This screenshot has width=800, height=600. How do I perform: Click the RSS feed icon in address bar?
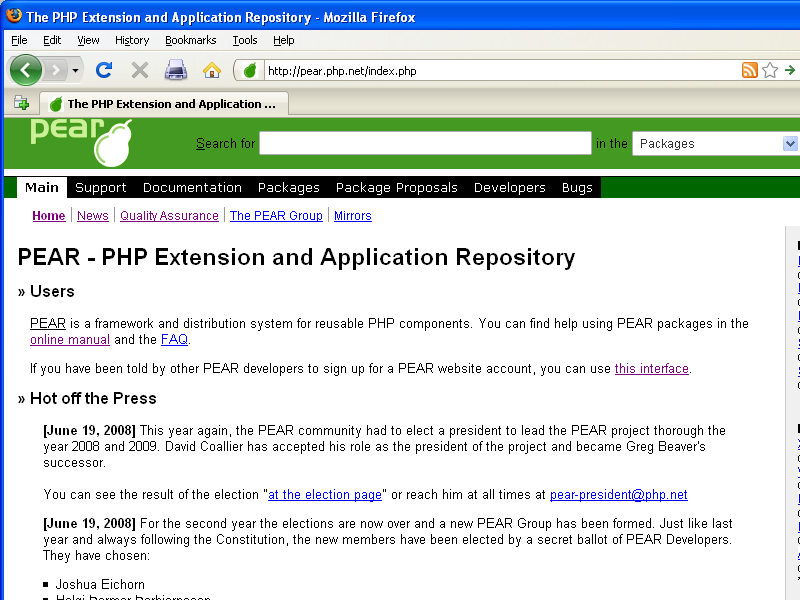click(x=749, y=70)
